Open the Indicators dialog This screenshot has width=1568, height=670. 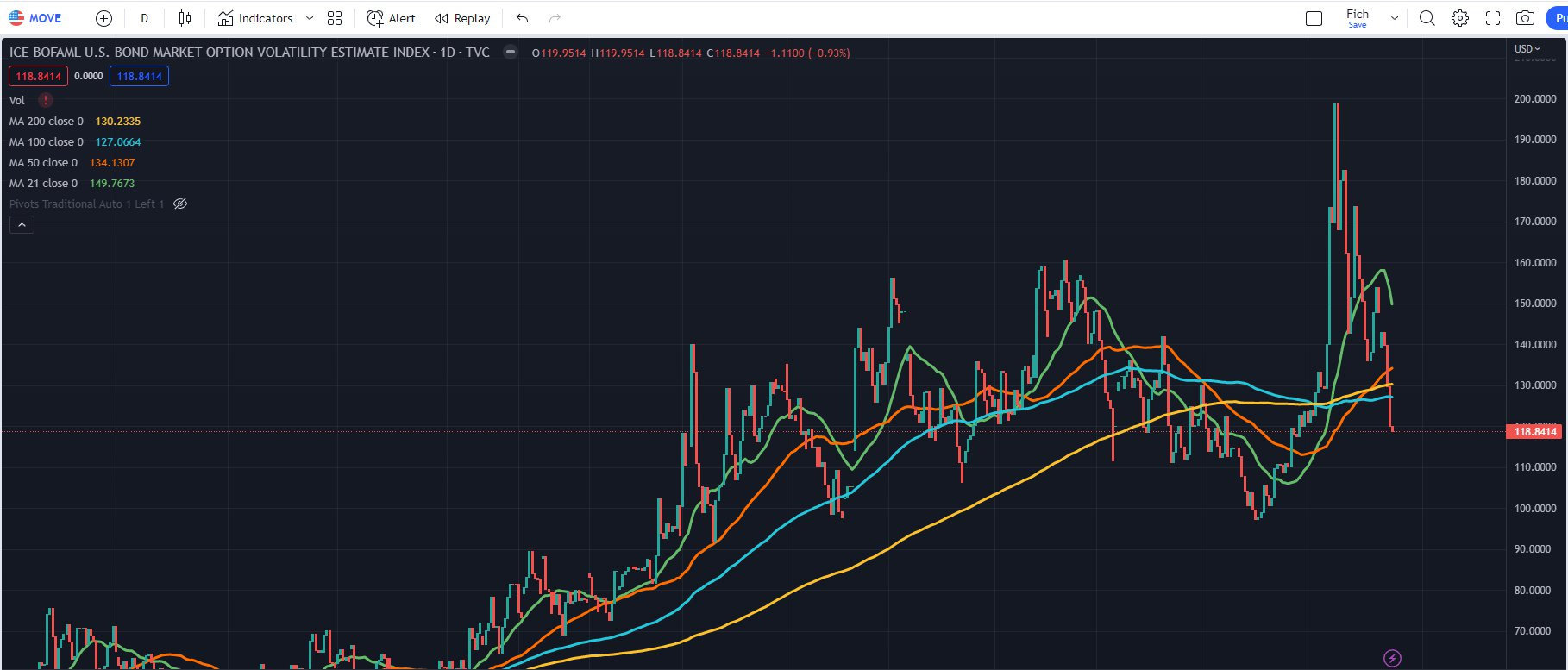point(255,18)
